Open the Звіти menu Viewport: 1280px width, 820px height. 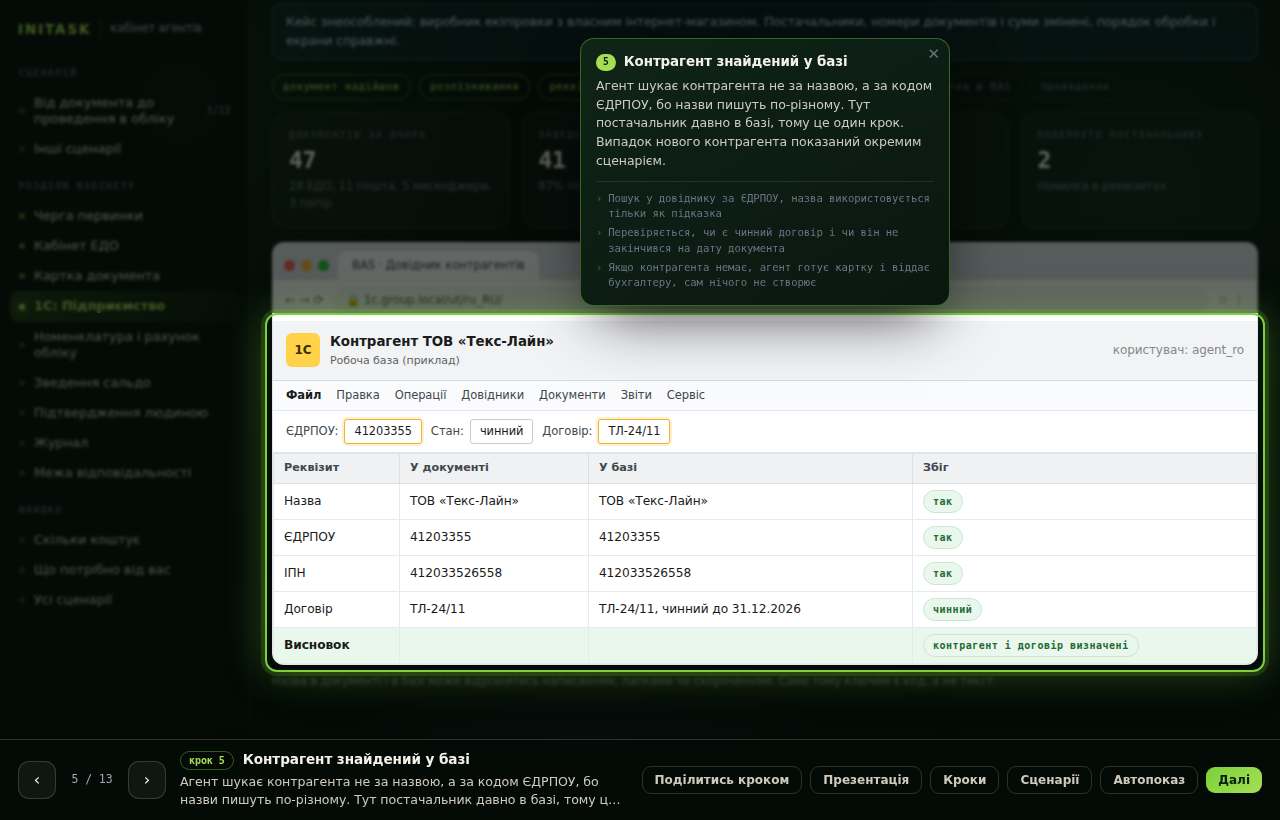[x=636, y=395]
